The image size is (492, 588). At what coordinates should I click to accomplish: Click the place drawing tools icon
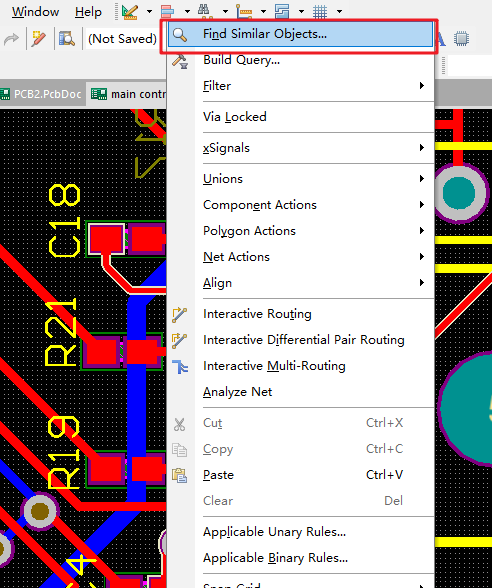130,11
